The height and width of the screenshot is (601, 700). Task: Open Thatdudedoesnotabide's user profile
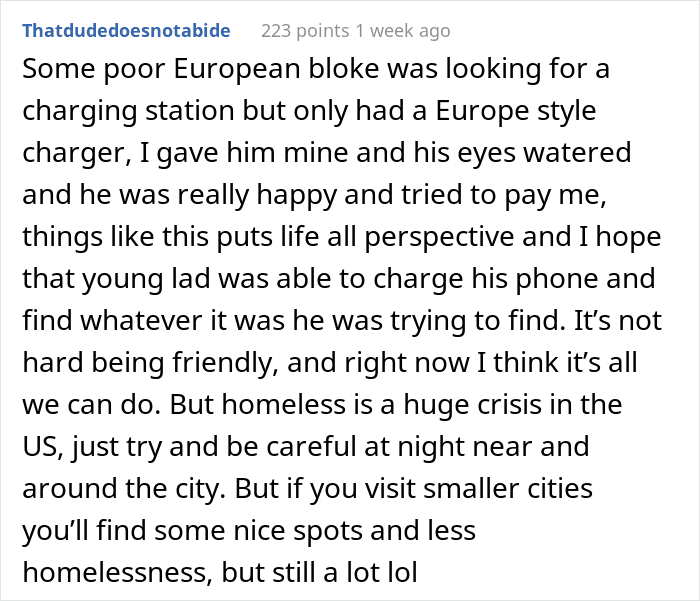coord(126,31)
